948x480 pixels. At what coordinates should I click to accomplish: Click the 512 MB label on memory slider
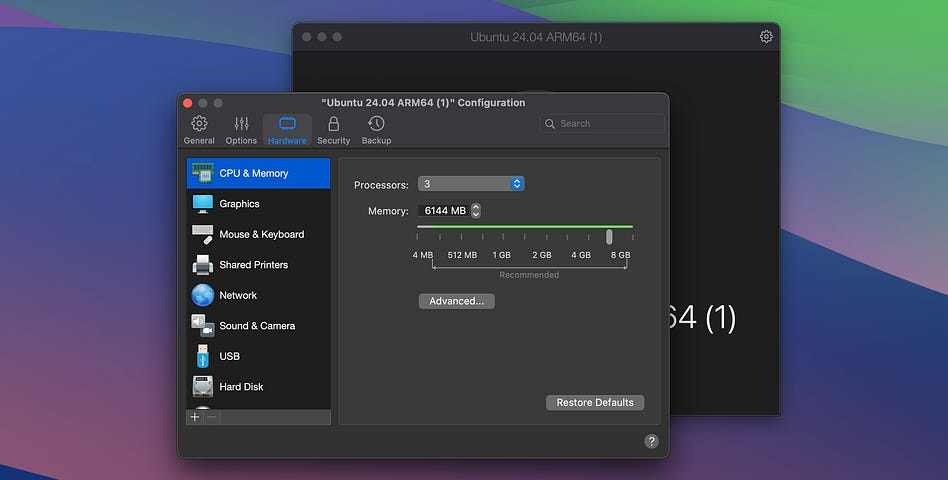pyautogui.click(x=462, y=255)
